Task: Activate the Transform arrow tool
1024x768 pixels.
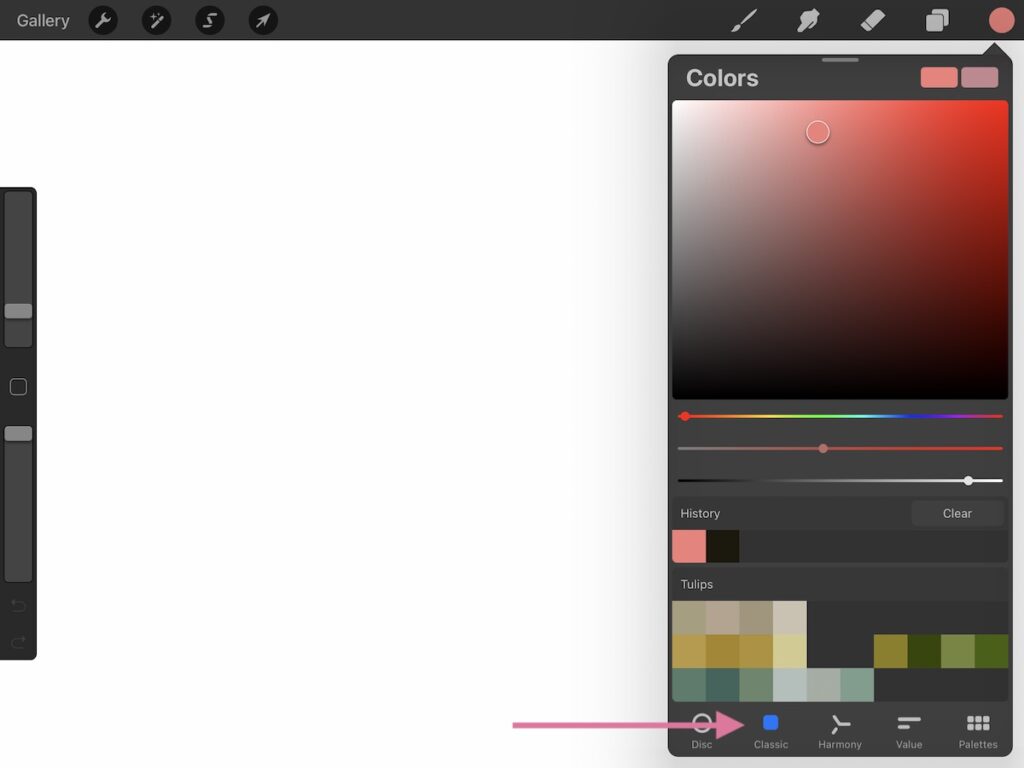Action: (263, 20)
